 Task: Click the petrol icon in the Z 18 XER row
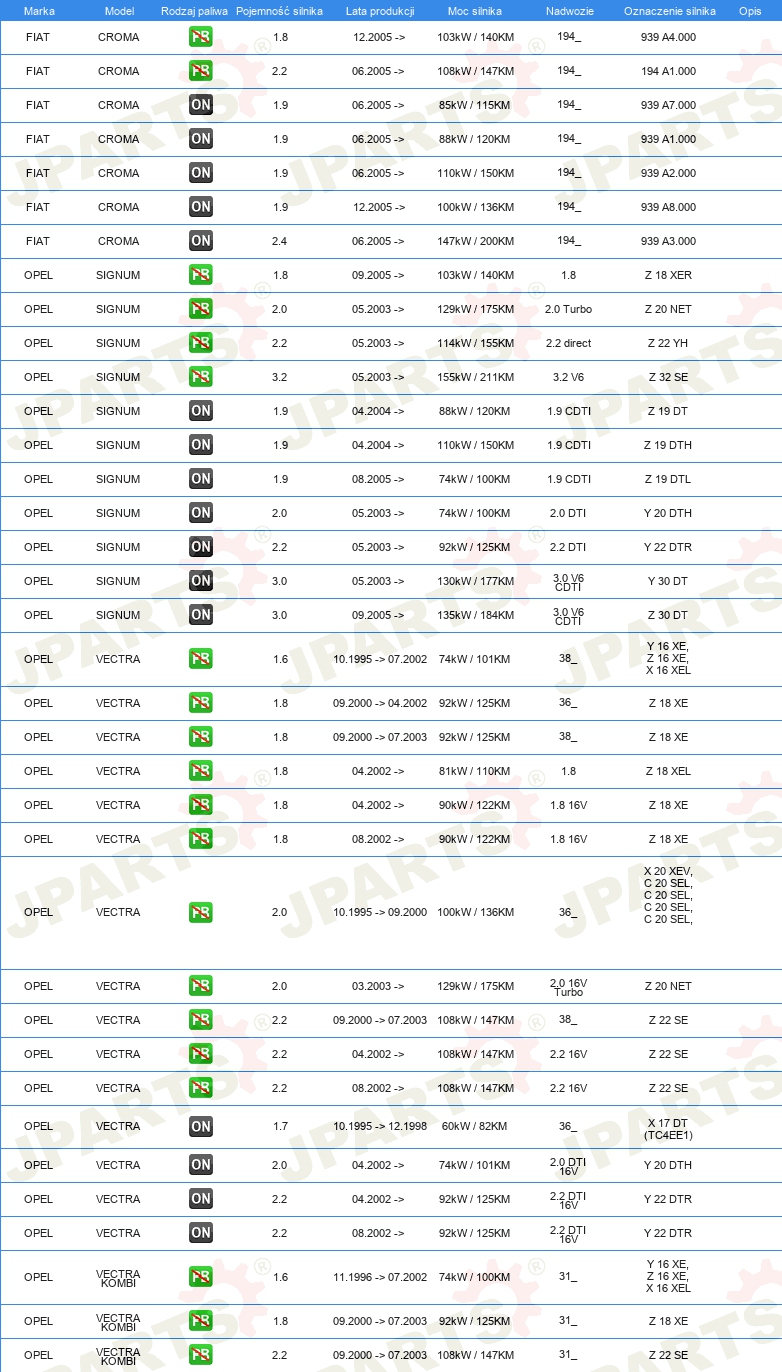[201, 275]
